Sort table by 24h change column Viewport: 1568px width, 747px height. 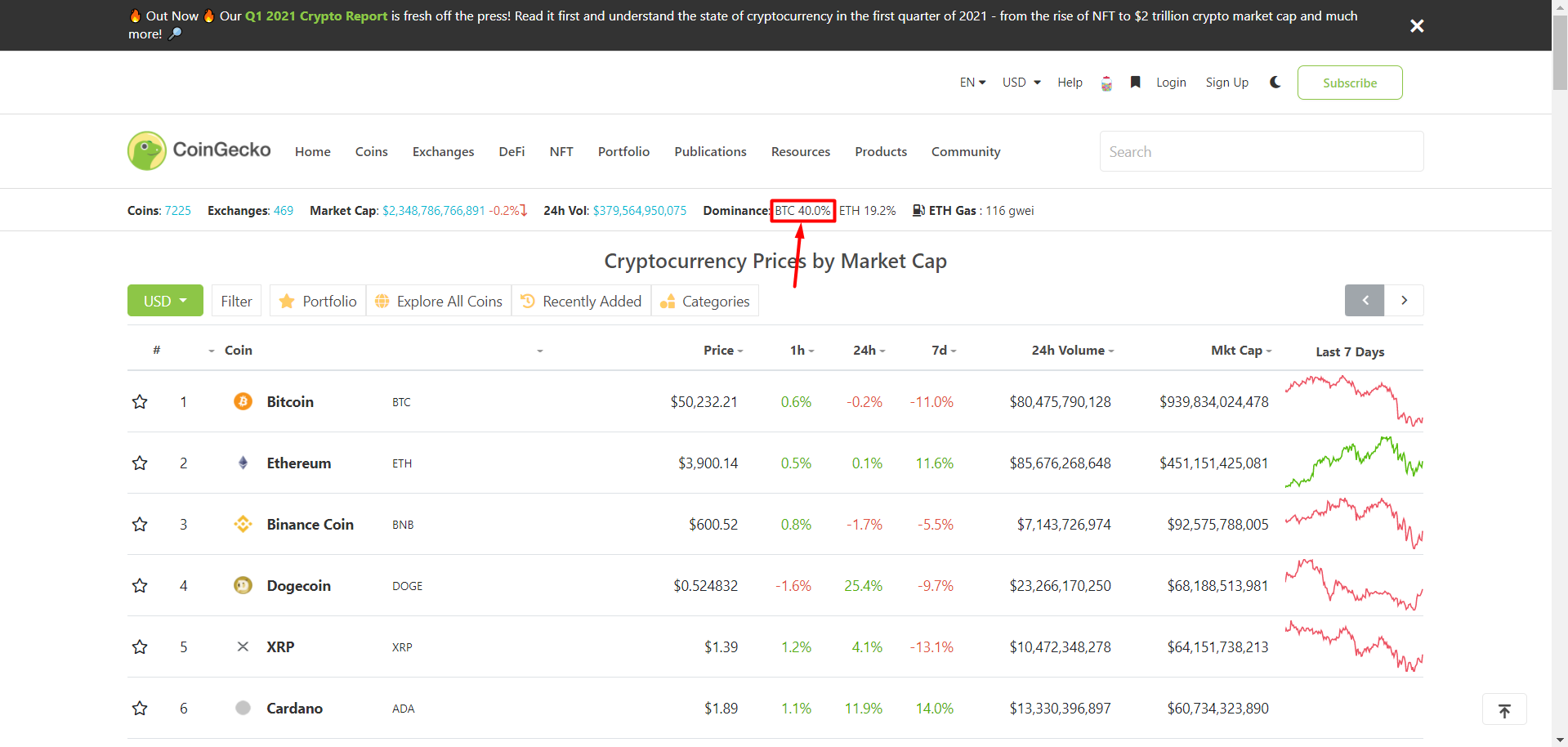869,350
